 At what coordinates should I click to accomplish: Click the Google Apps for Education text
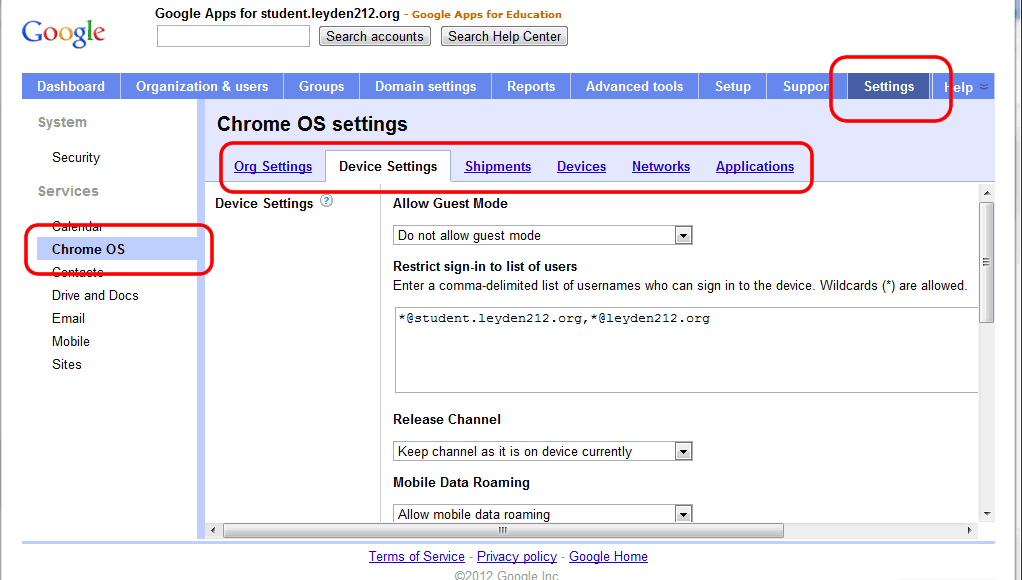point(486,14)
